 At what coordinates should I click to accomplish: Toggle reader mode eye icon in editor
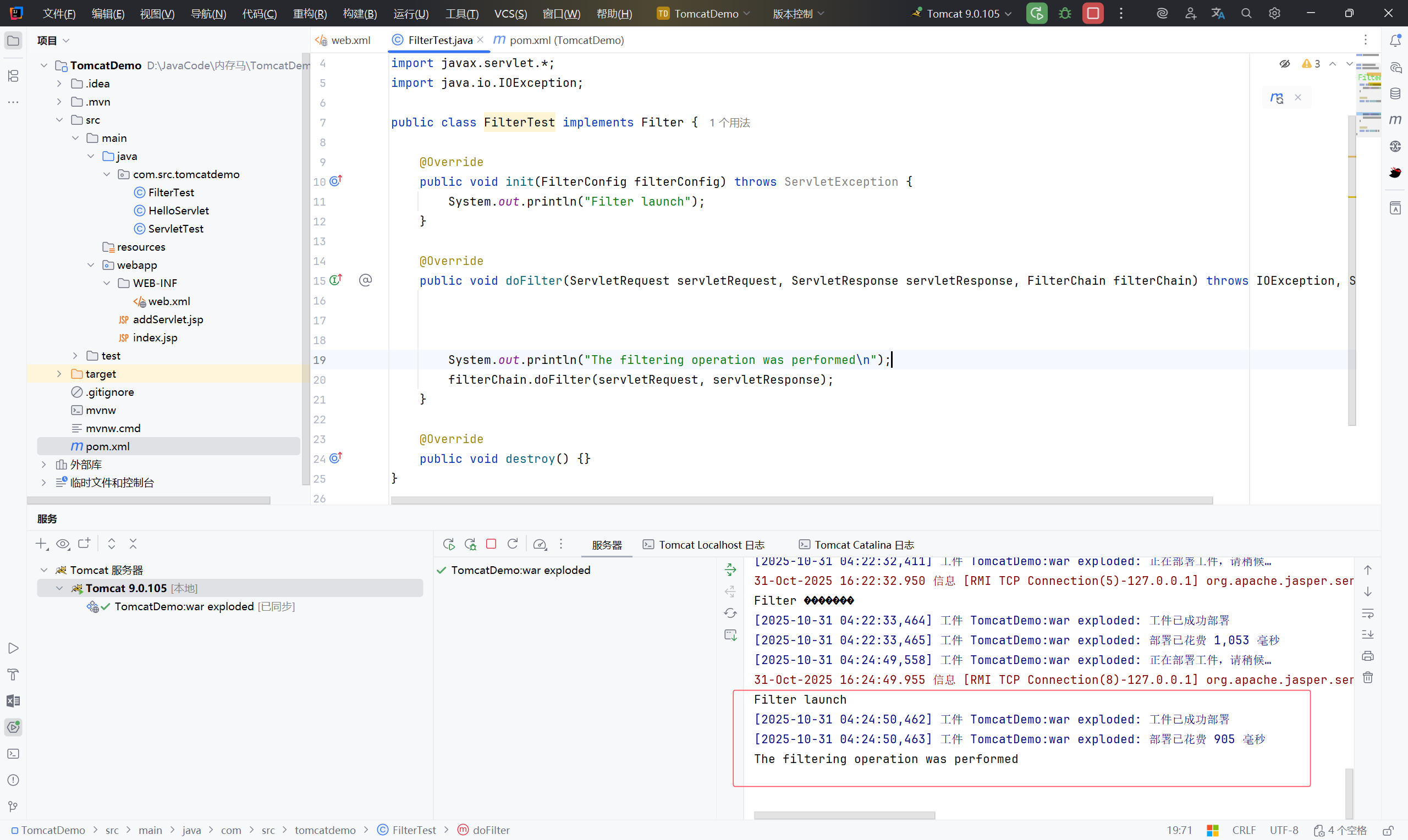(1285, 63)
